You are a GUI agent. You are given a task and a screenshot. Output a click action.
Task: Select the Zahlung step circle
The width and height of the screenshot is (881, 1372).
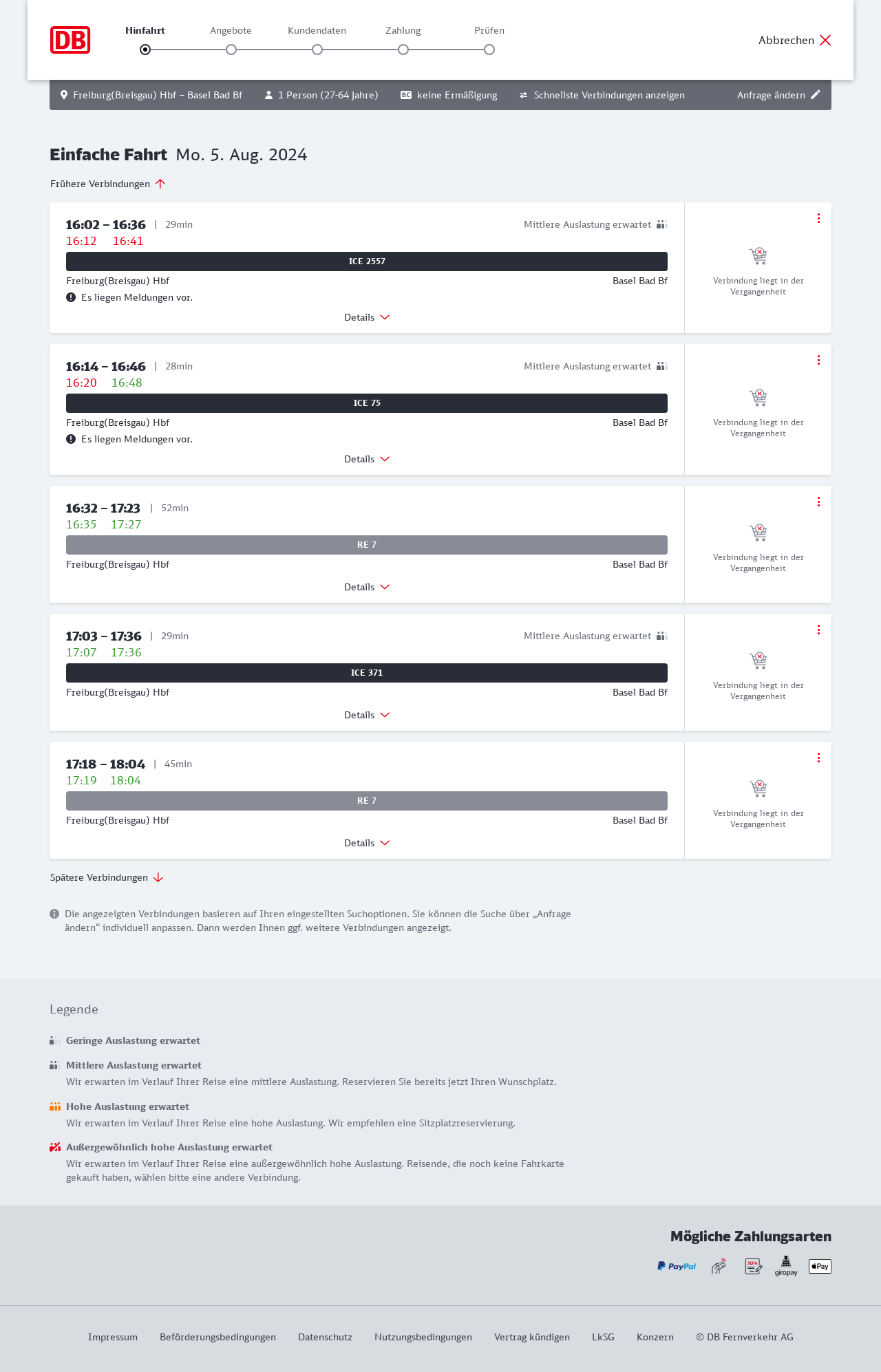(x=403, y=50)
